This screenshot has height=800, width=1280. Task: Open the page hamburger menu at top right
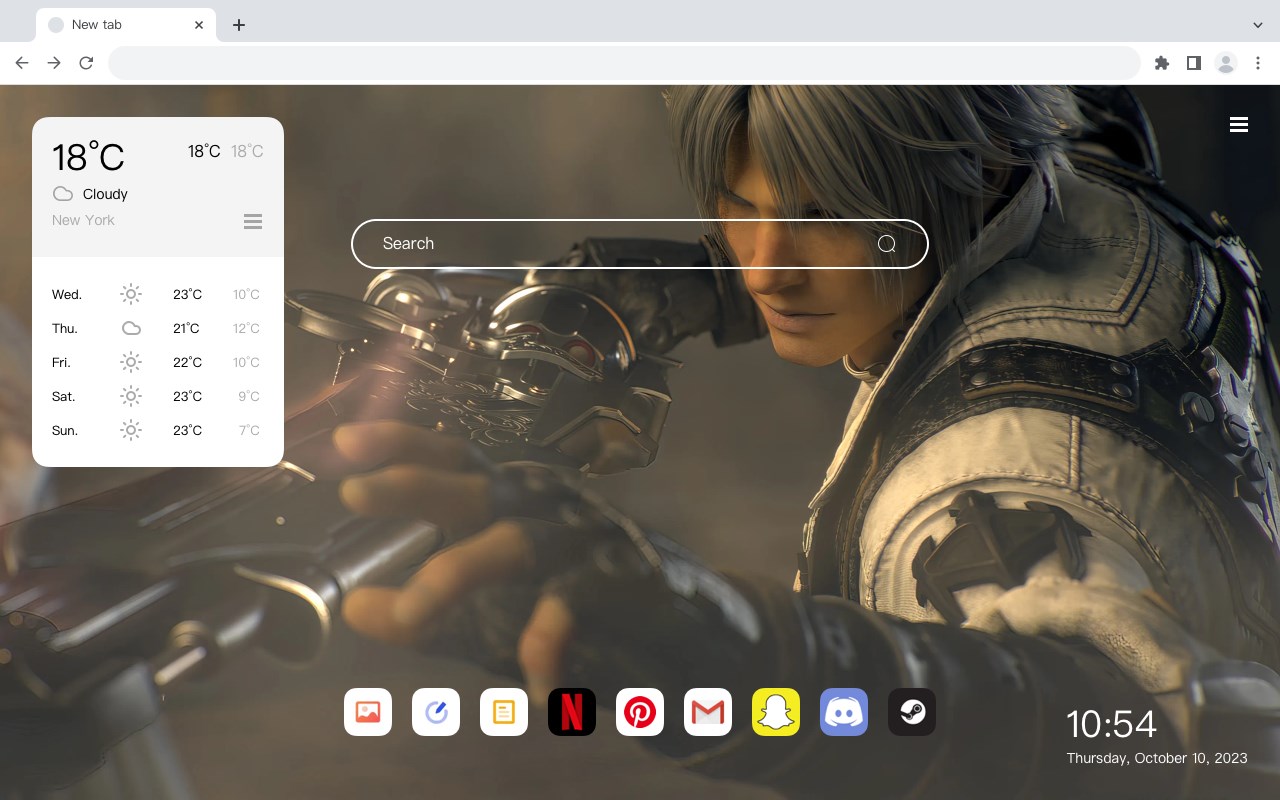(1239, 124)
